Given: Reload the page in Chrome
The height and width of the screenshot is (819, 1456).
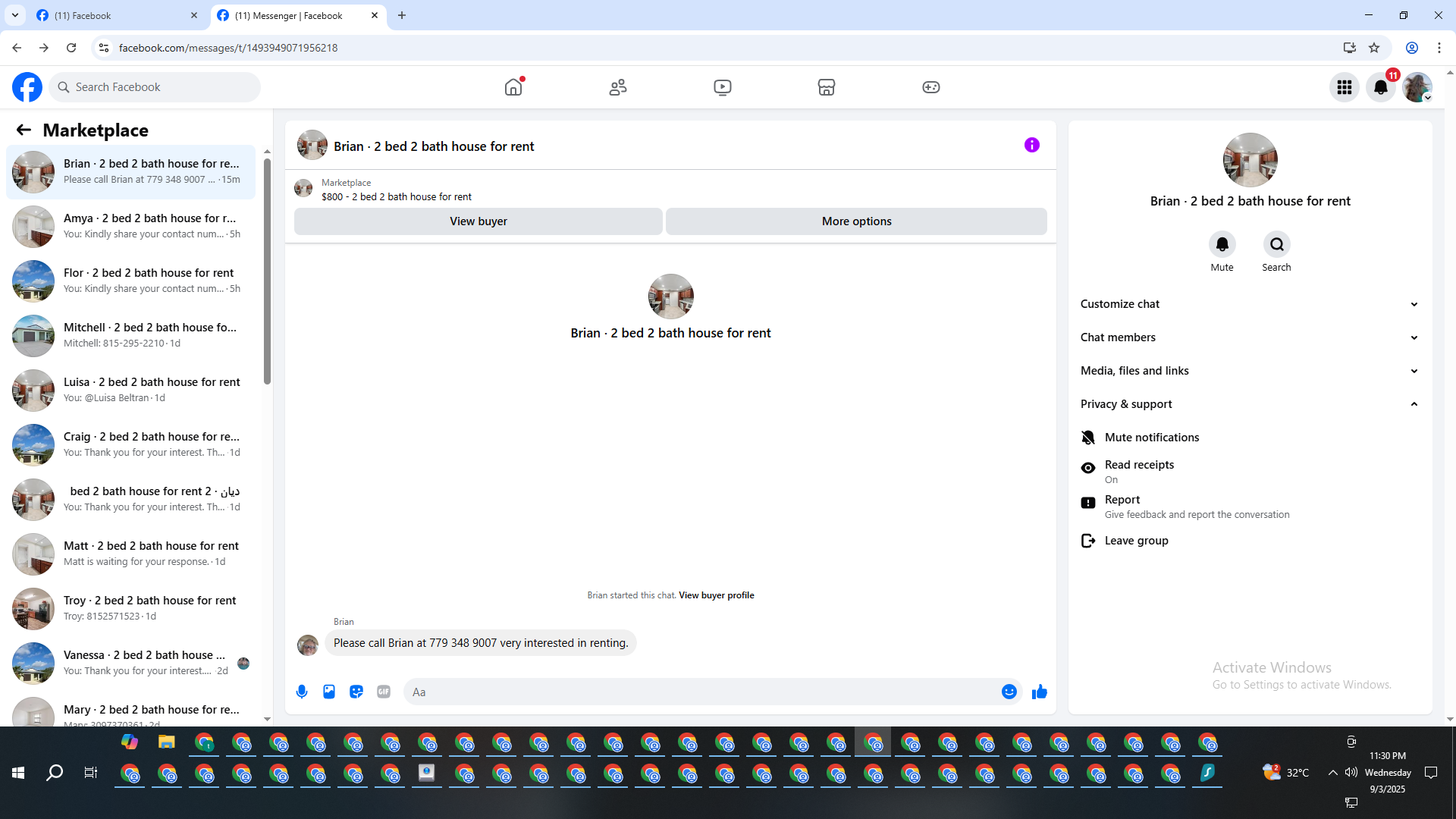Looking at the screenshot, I should [71, 48].
